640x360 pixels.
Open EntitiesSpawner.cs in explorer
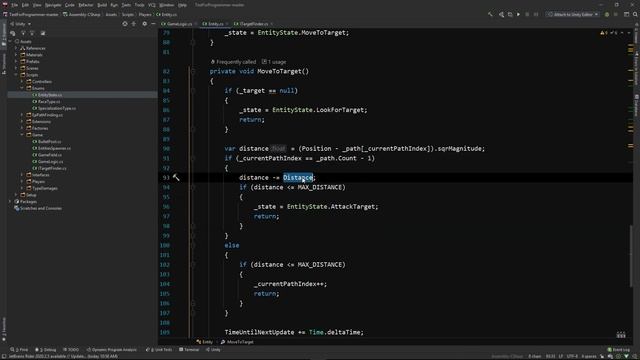(54, 148)
